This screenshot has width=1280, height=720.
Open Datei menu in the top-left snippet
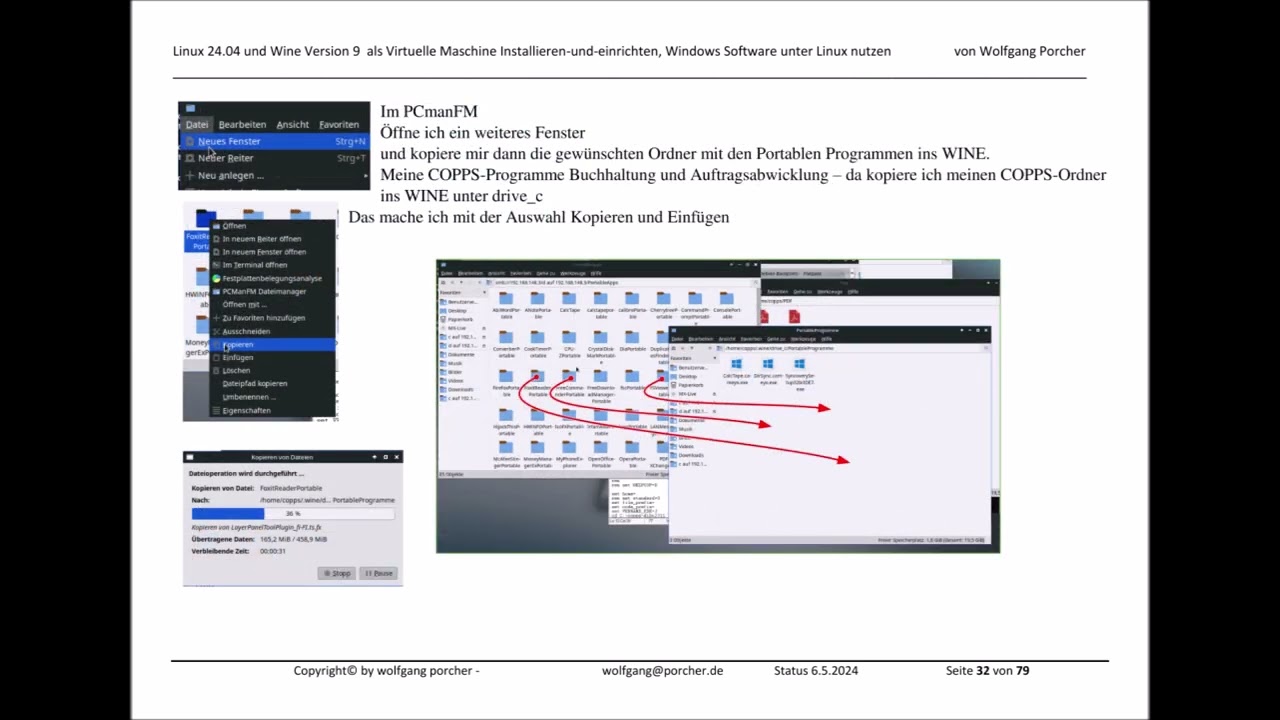click(197, 124)
